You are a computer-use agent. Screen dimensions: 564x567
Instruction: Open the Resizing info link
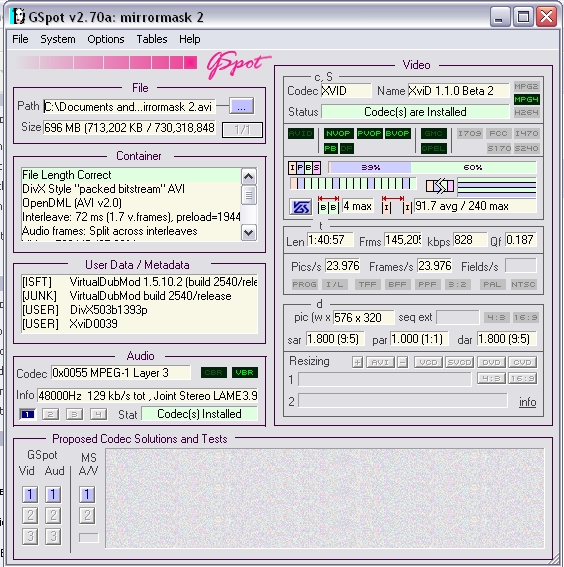(x=527, y=402)
